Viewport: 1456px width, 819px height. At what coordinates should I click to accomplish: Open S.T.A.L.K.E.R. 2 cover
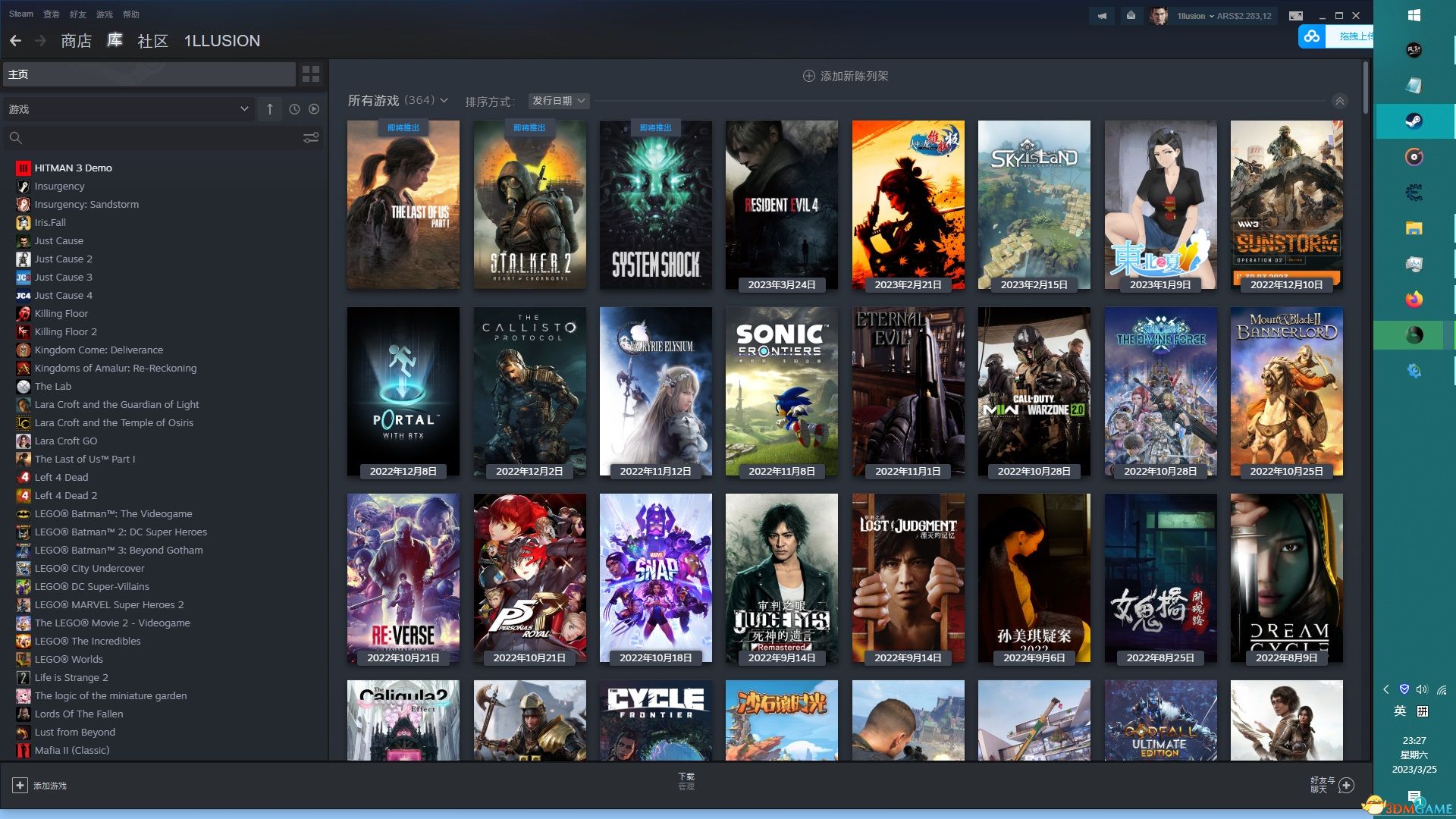point(529,205)
